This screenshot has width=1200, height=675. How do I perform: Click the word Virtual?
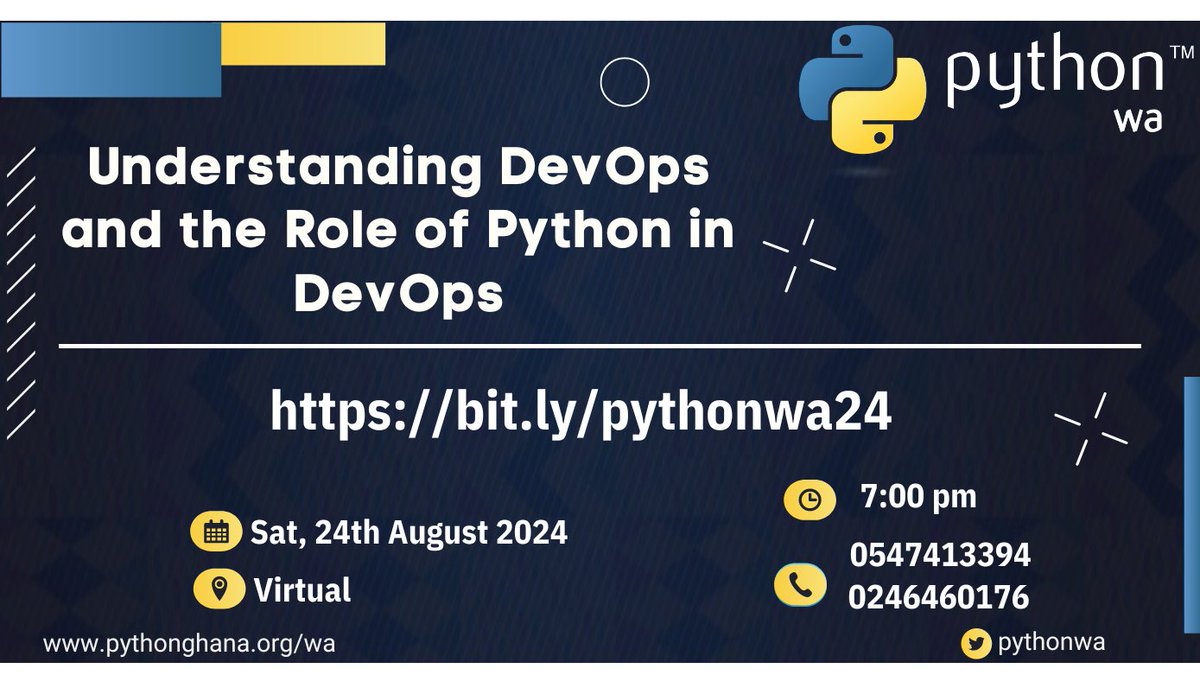tap(302, 589)
